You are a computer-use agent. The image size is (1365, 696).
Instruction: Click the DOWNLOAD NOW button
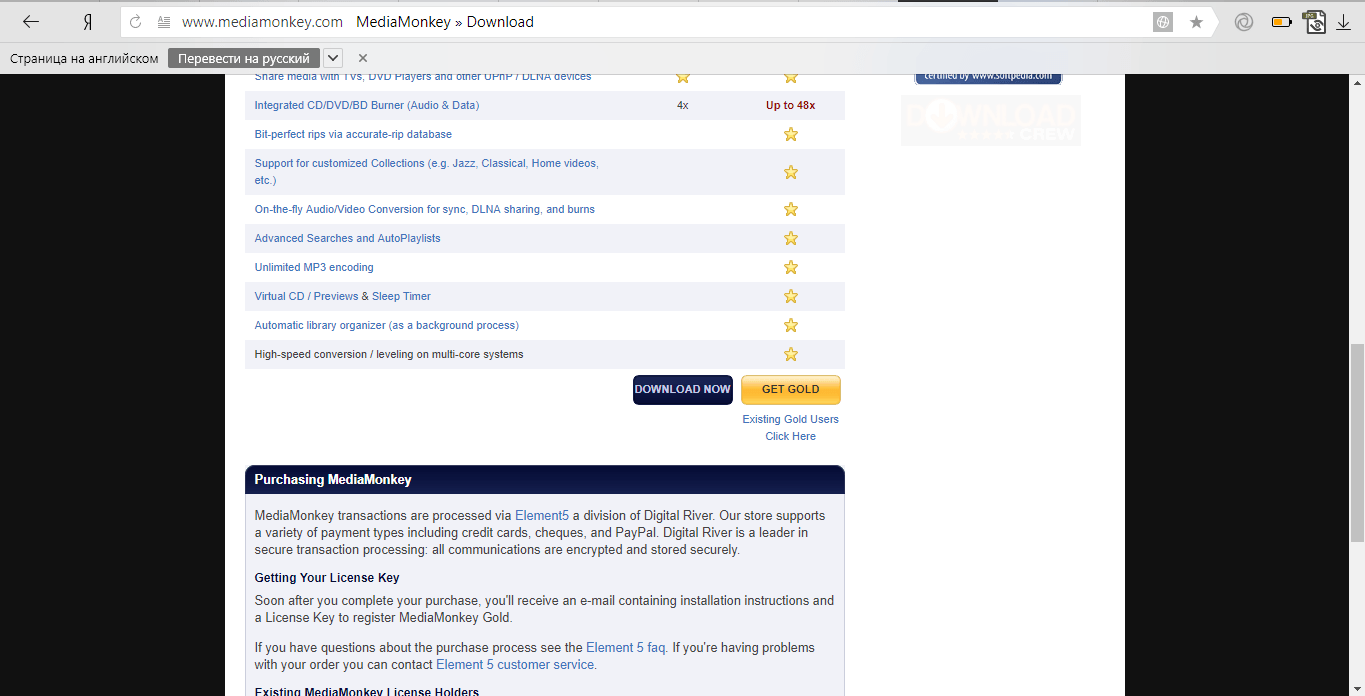pos(683,390)
